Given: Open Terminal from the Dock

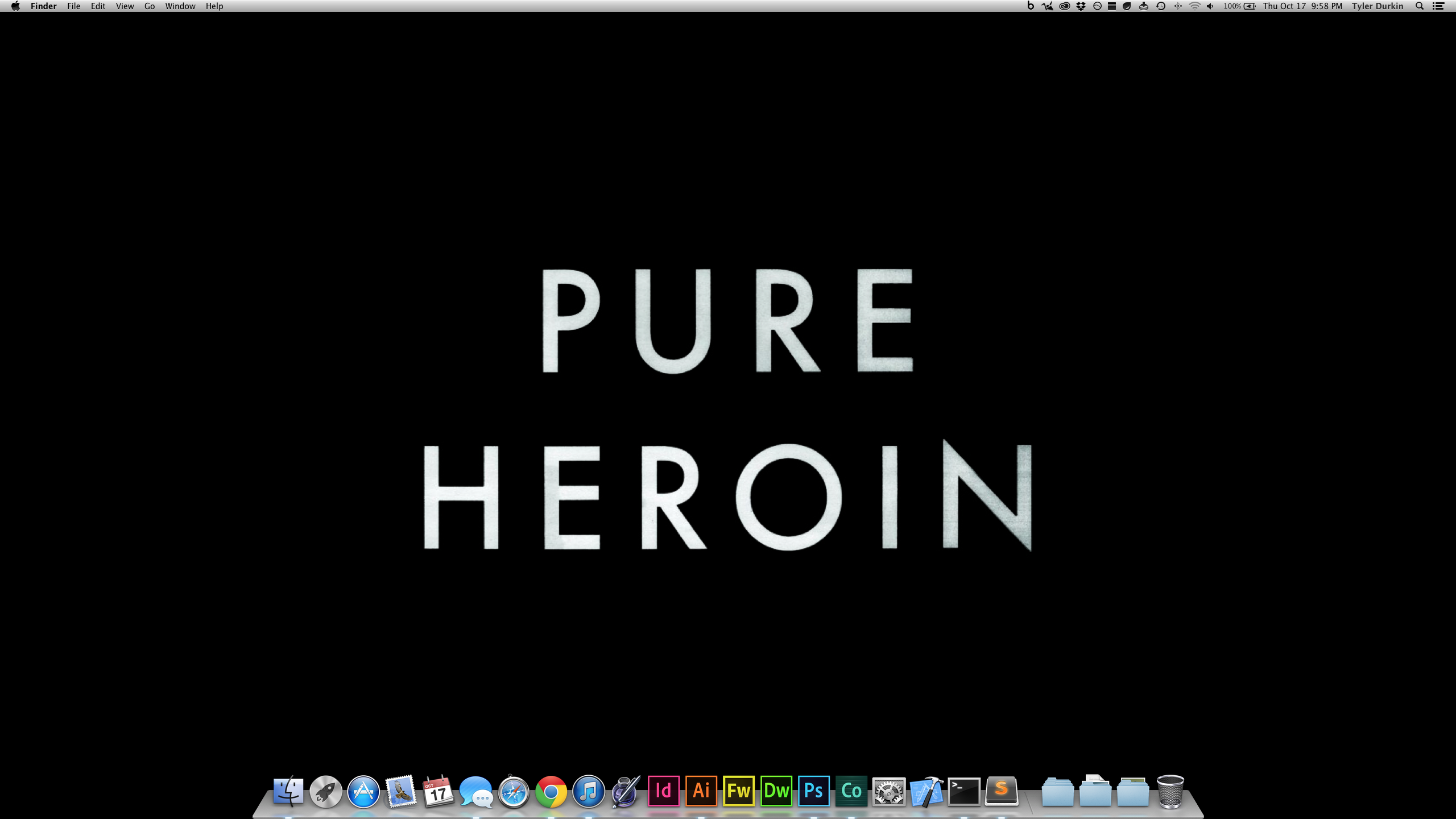Looking at the screenshot, I should (x=964, y=791).
